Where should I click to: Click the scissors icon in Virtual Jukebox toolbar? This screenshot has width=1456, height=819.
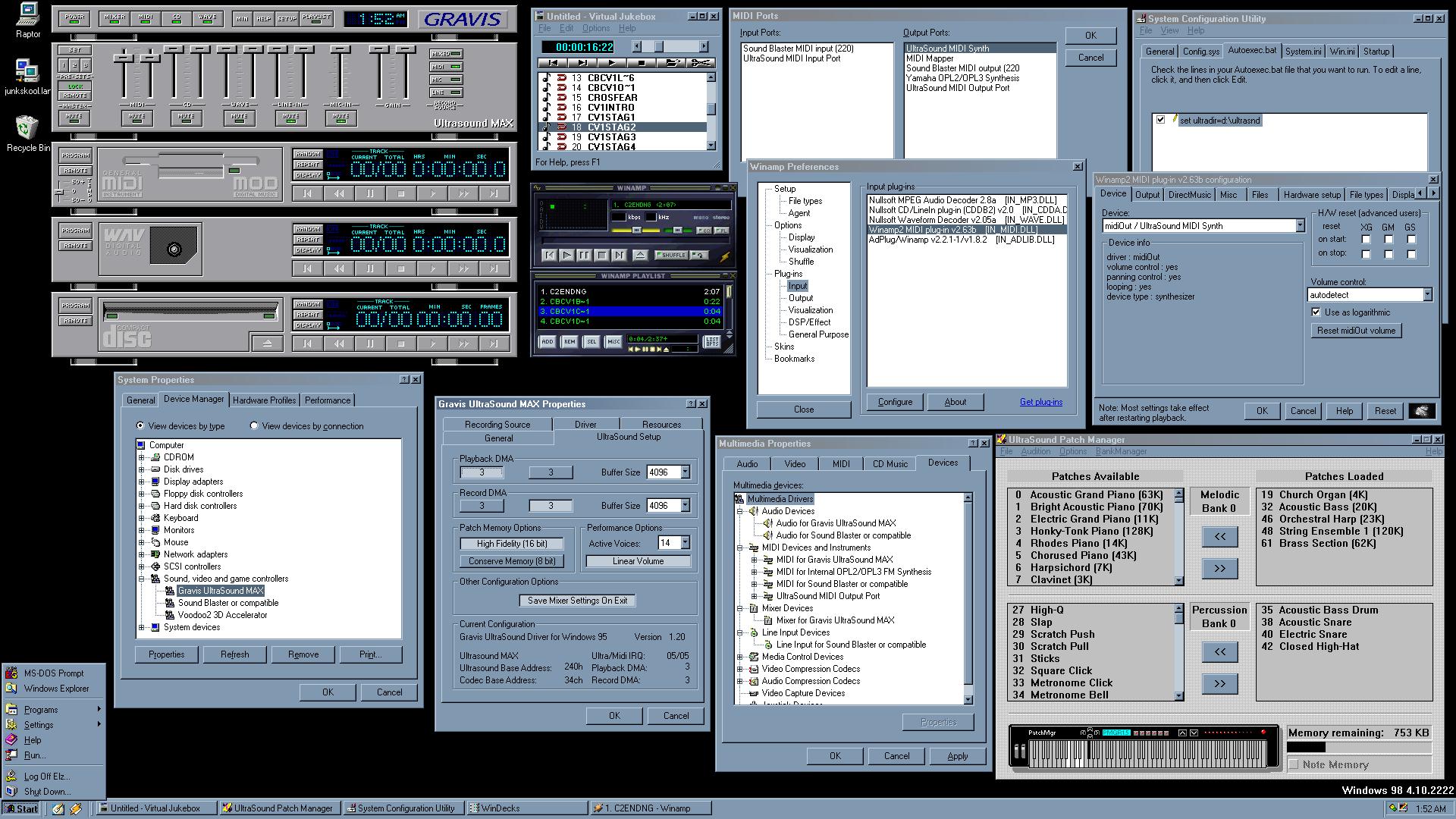(x=701, y=63)
